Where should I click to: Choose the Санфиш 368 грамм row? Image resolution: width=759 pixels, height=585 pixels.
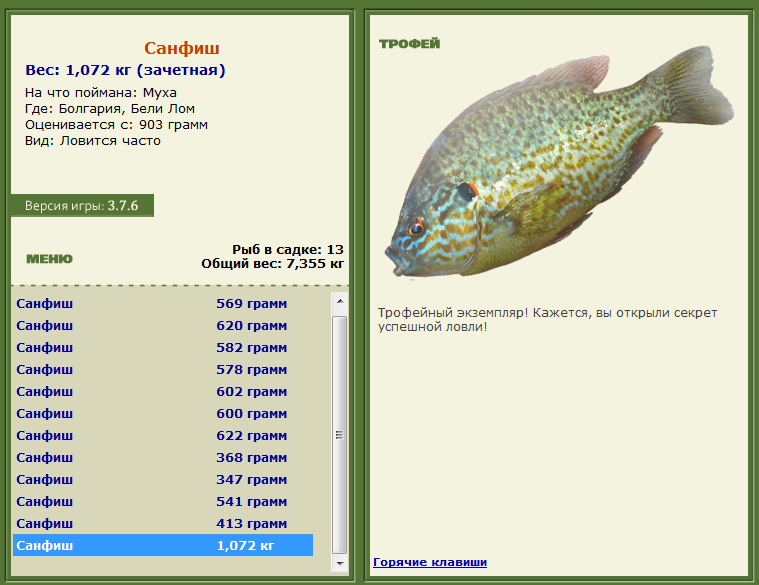pos(162,458)
